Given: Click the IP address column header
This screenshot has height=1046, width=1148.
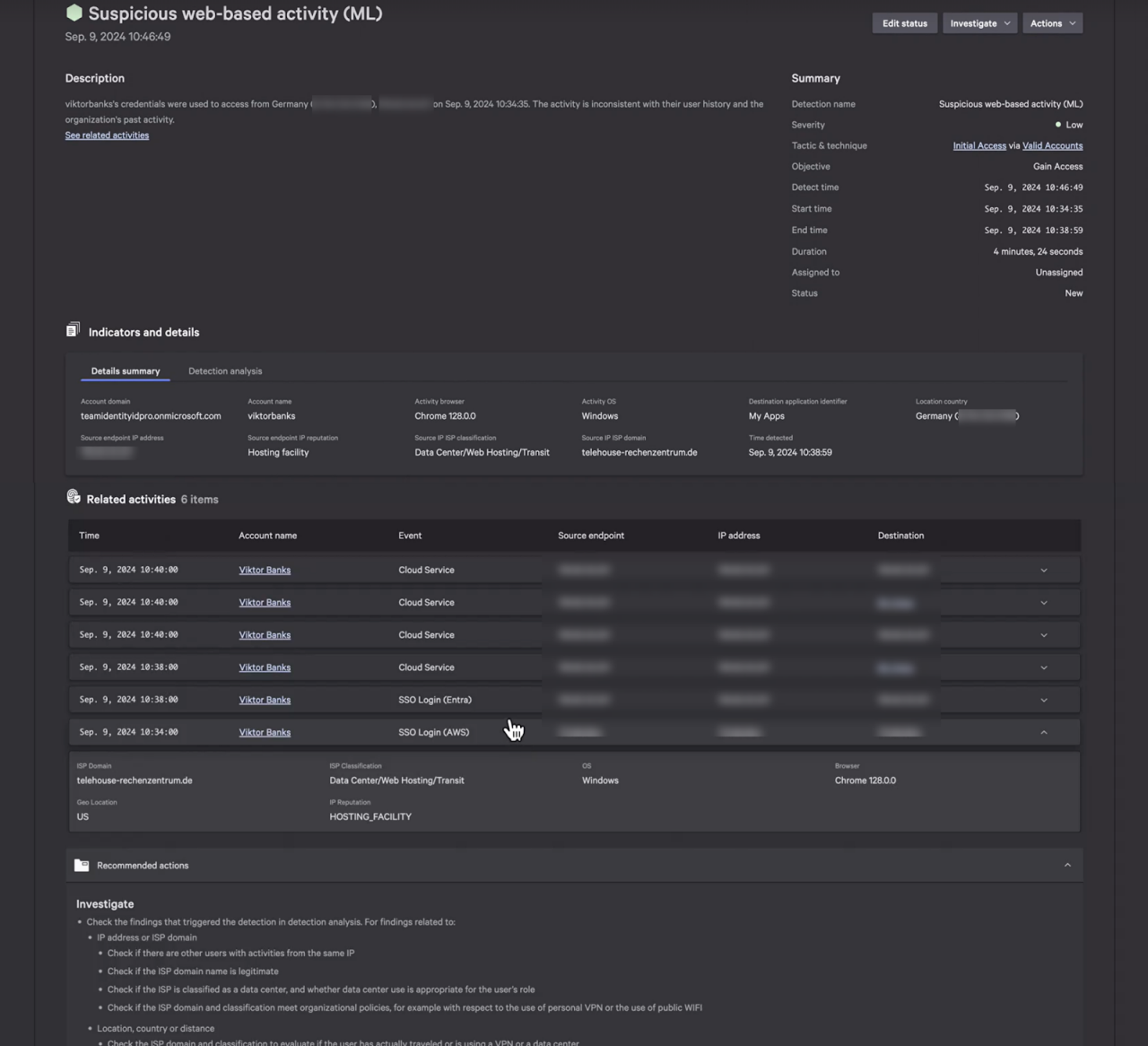Looking at the screenshot, I should point(739,536).
